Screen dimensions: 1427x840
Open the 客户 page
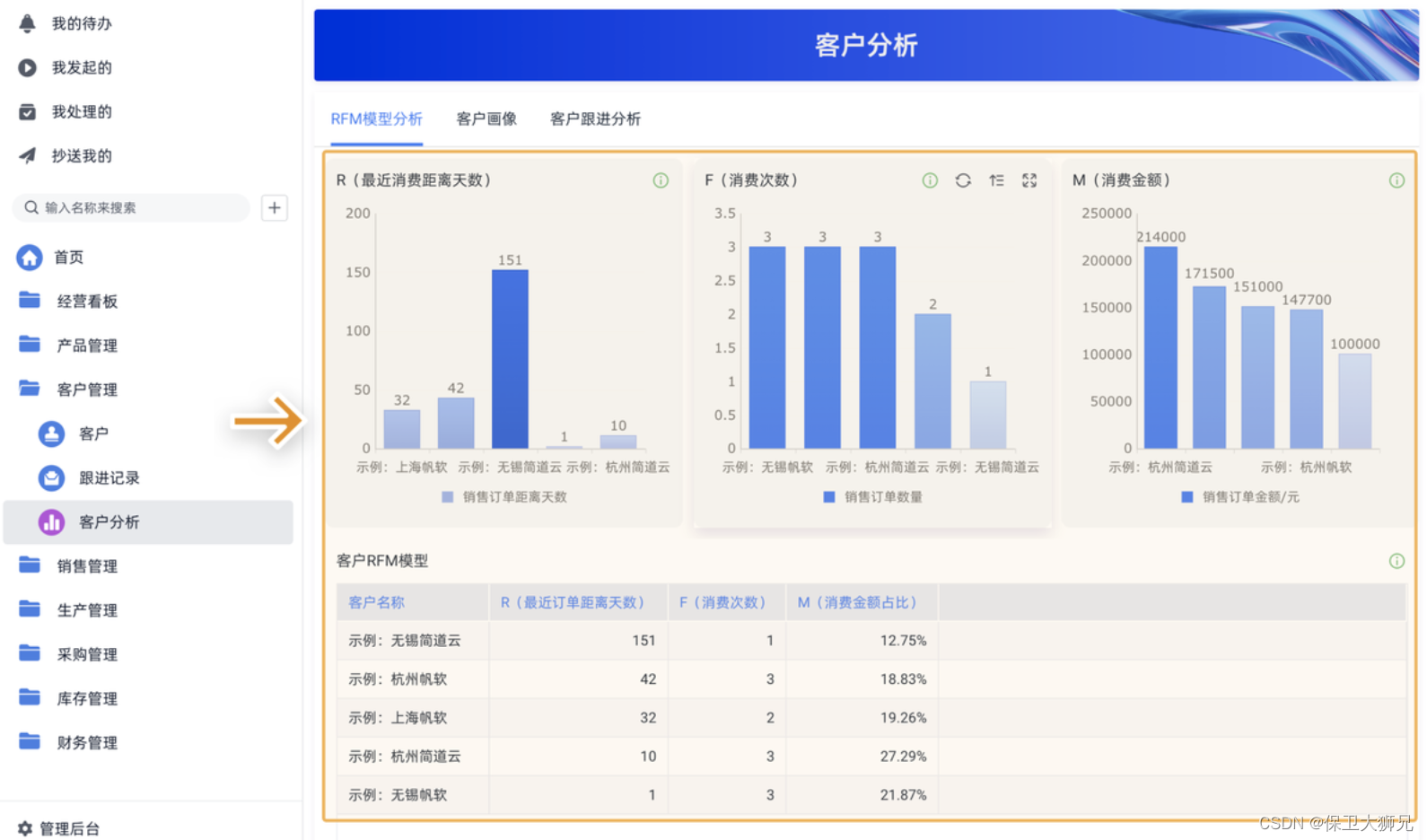tap(93, 433)
